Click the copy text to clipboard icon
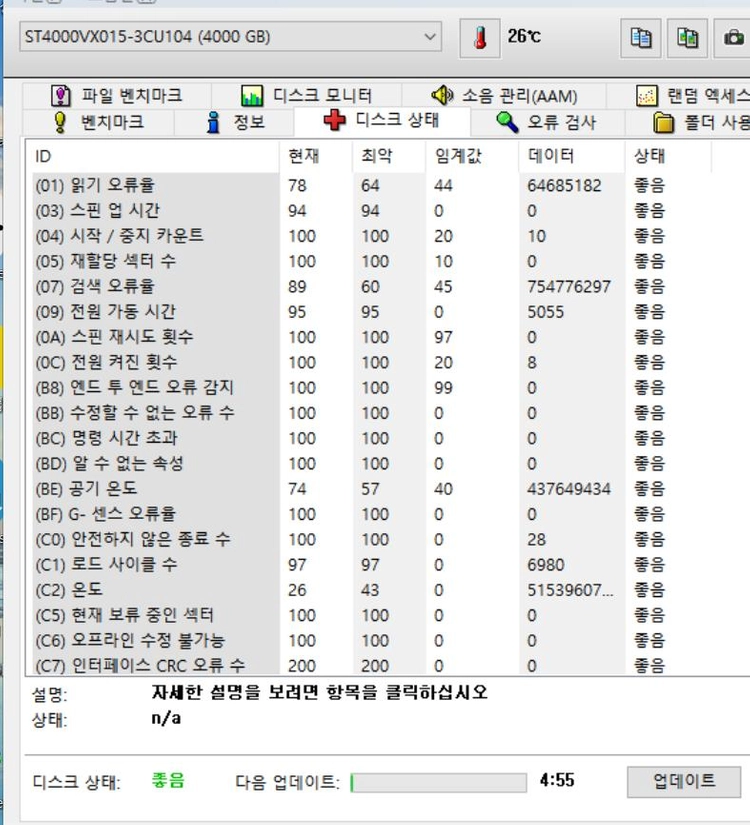Viewport: 750px width, 825px height. tap(641, 38)
